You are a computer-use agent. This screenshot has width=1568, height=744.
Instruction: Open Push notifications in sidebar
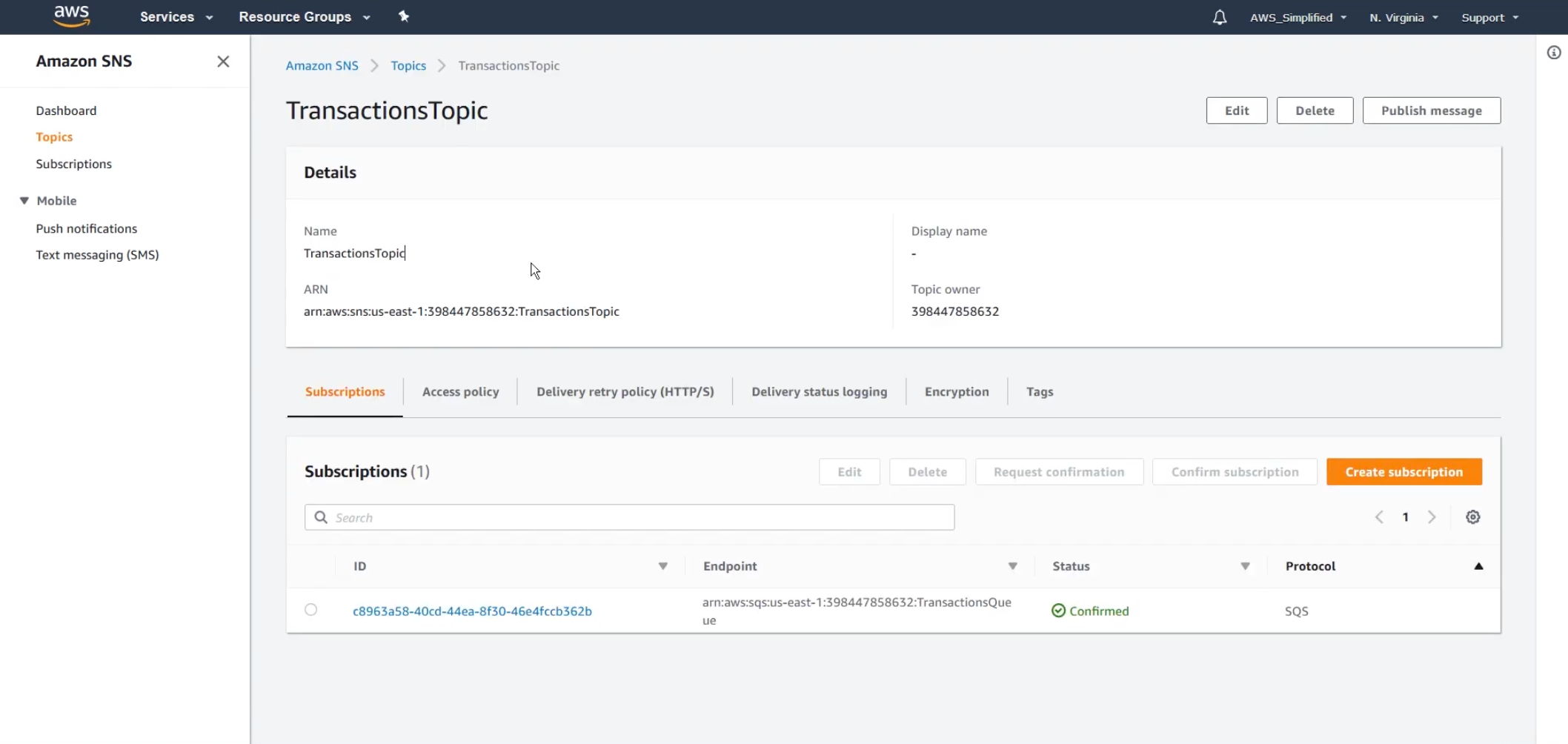click(x=87, y=229)
